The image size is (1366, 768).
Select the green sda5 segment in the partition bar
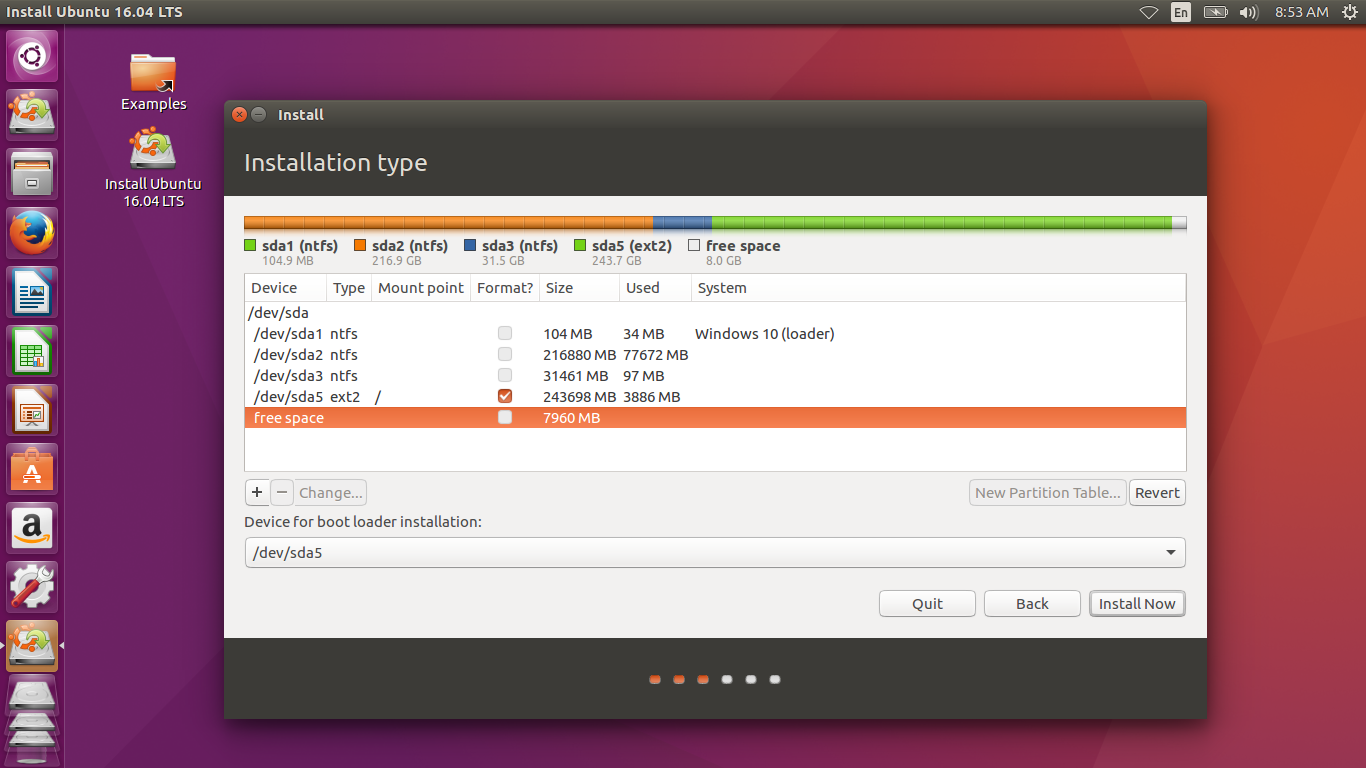(x=941, y=223)
